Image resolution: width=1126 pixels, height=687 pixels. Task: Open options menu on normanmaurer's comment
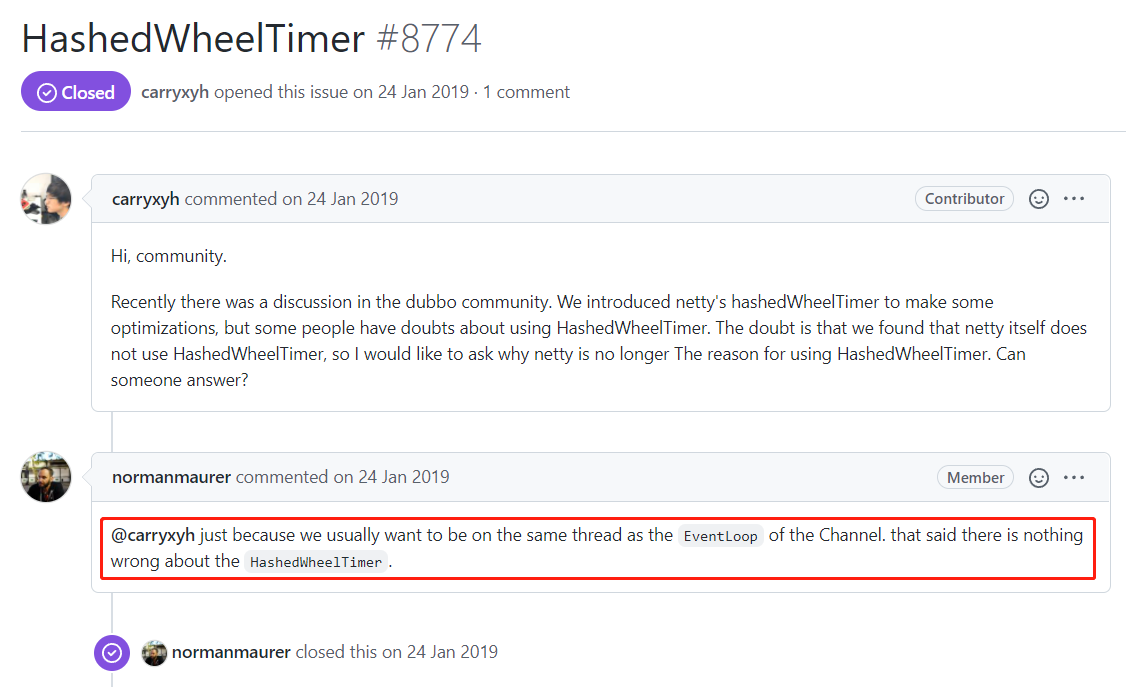coord(1074,478)
